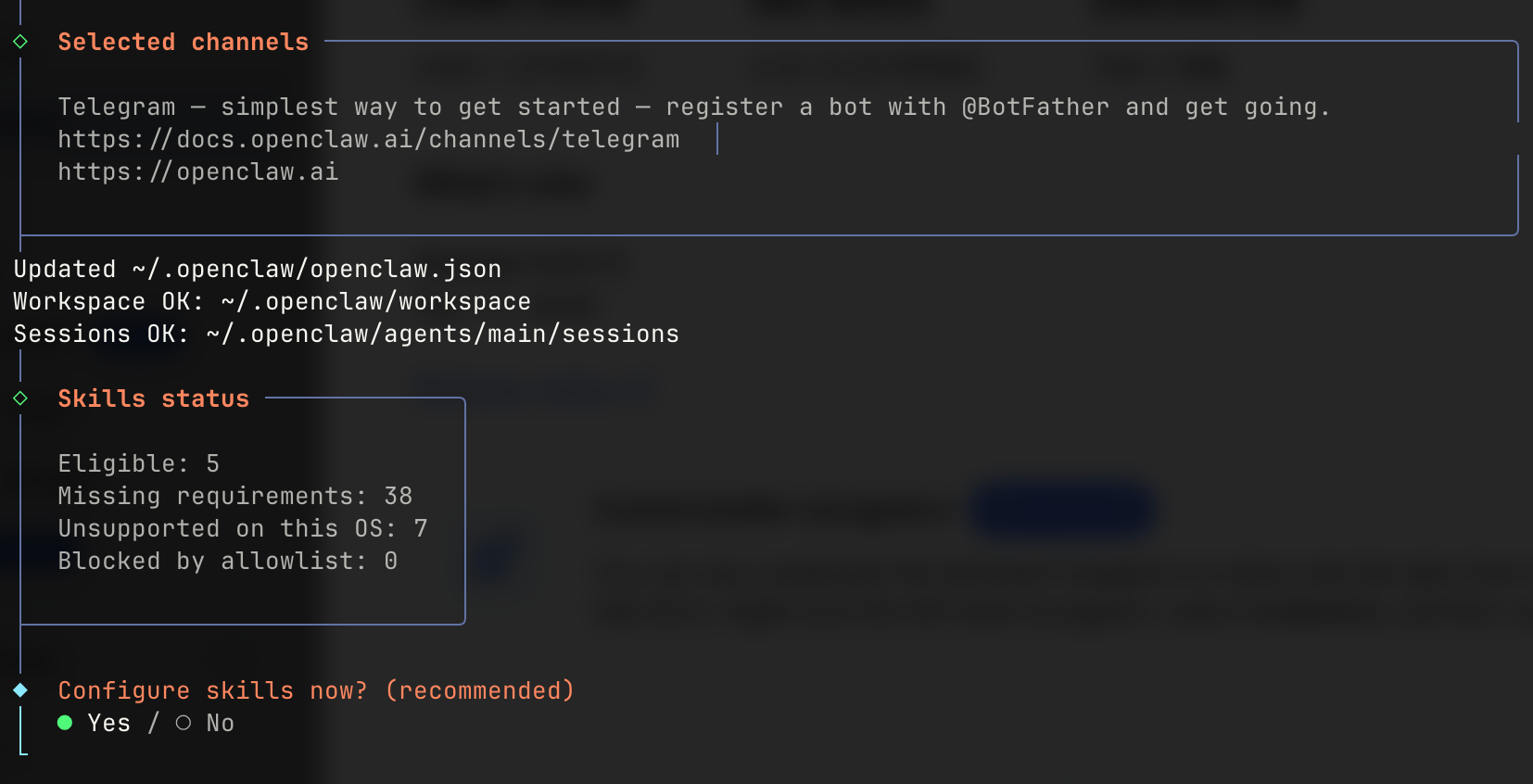Click the ~/.openclaw/workspace path
Image resolution: width=1533 pixels, height=784 pixels.
(x=375, y=301)
